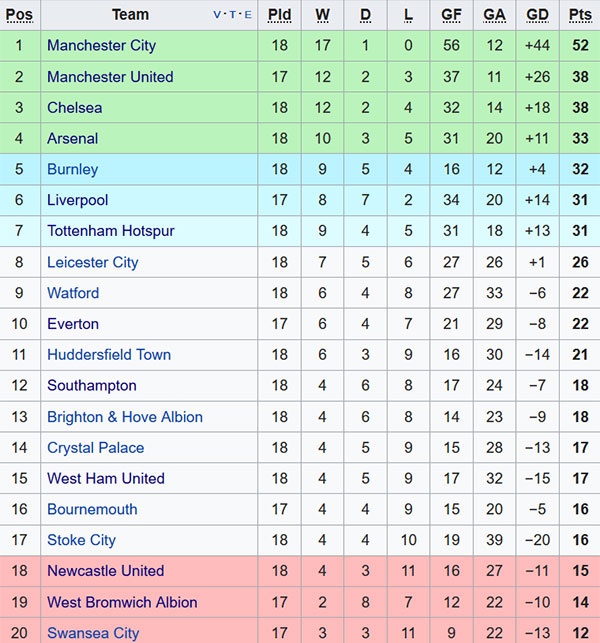The height and width of the screenshot is (643, 600).
Task: Click the V (view template) link
Action: (219, 16)
